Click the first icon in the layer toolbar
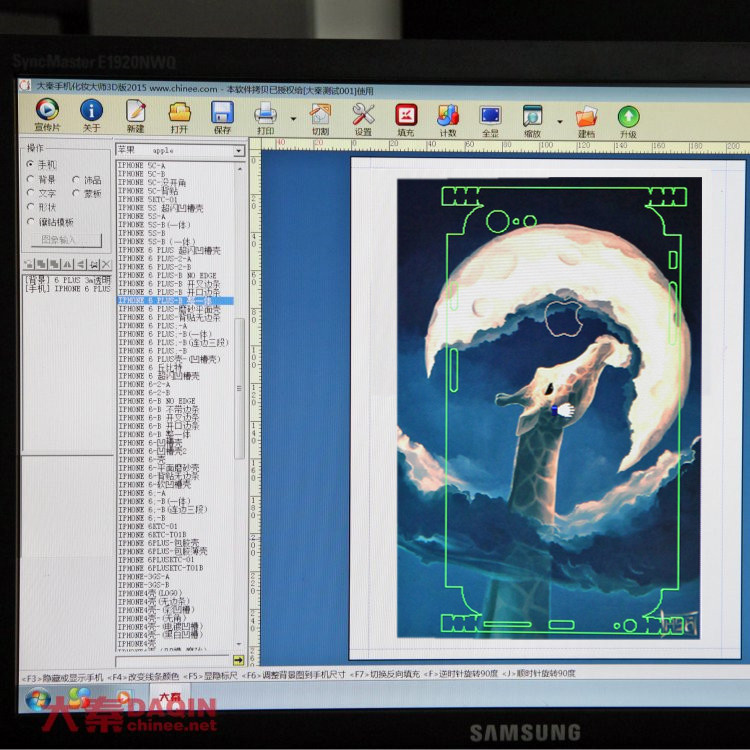Screen dimensions: 750x750 pyautogui.click(x=29, y=264)
